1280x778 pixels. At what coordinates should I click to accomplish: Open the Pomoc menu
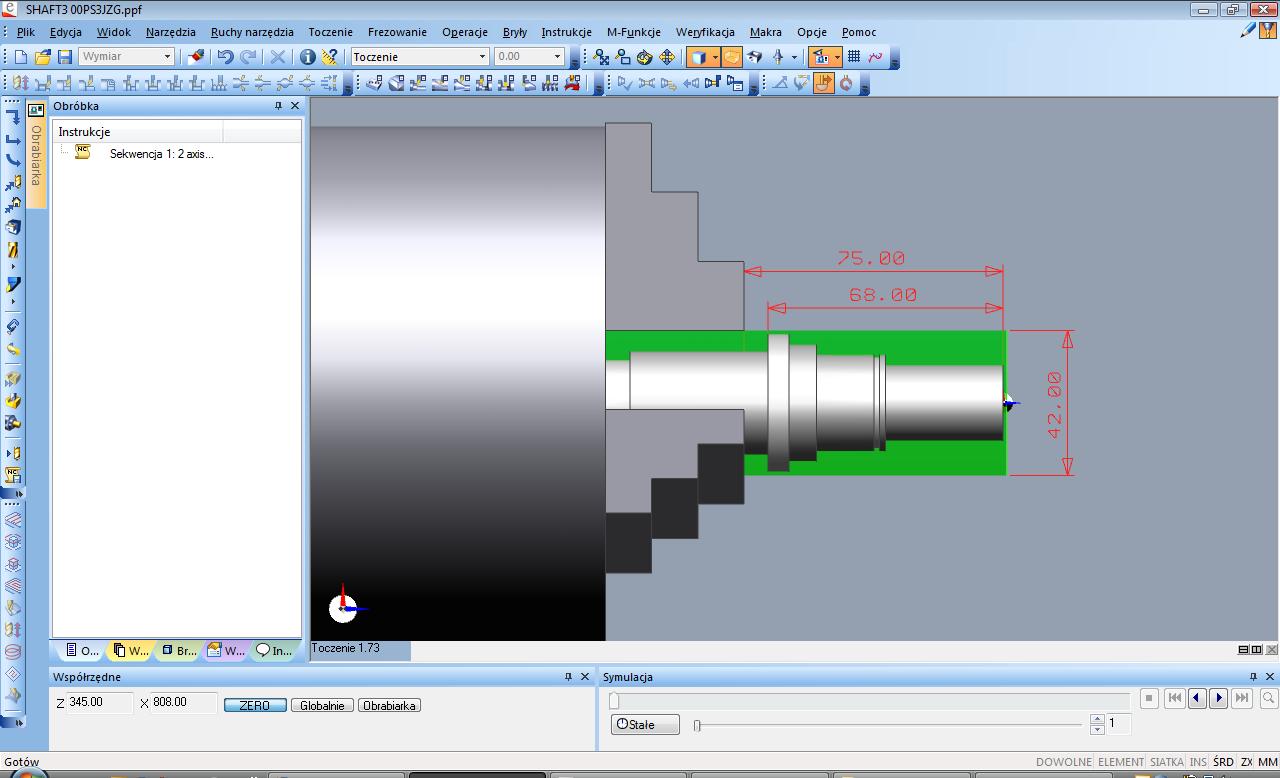[858, 32]
